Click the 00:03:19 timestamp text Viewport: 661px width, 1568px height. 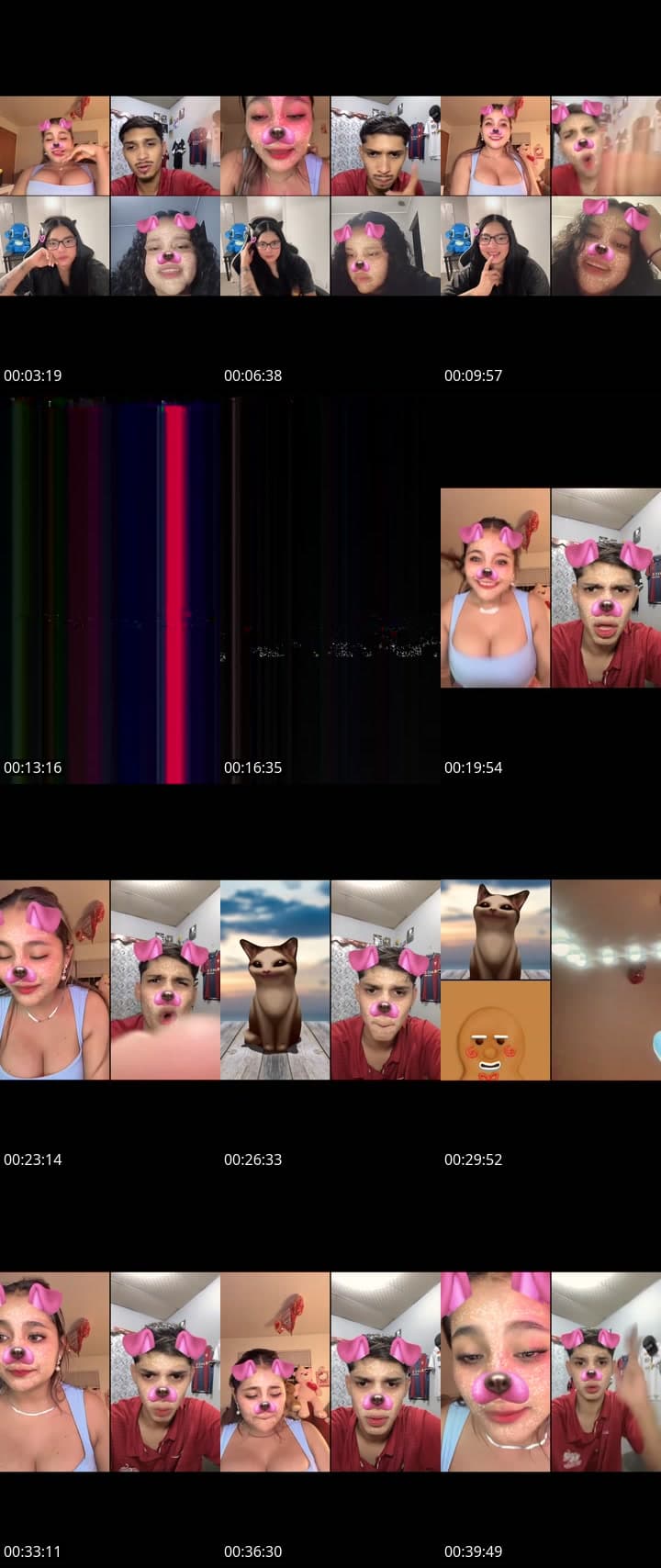[x=33, y=375]
